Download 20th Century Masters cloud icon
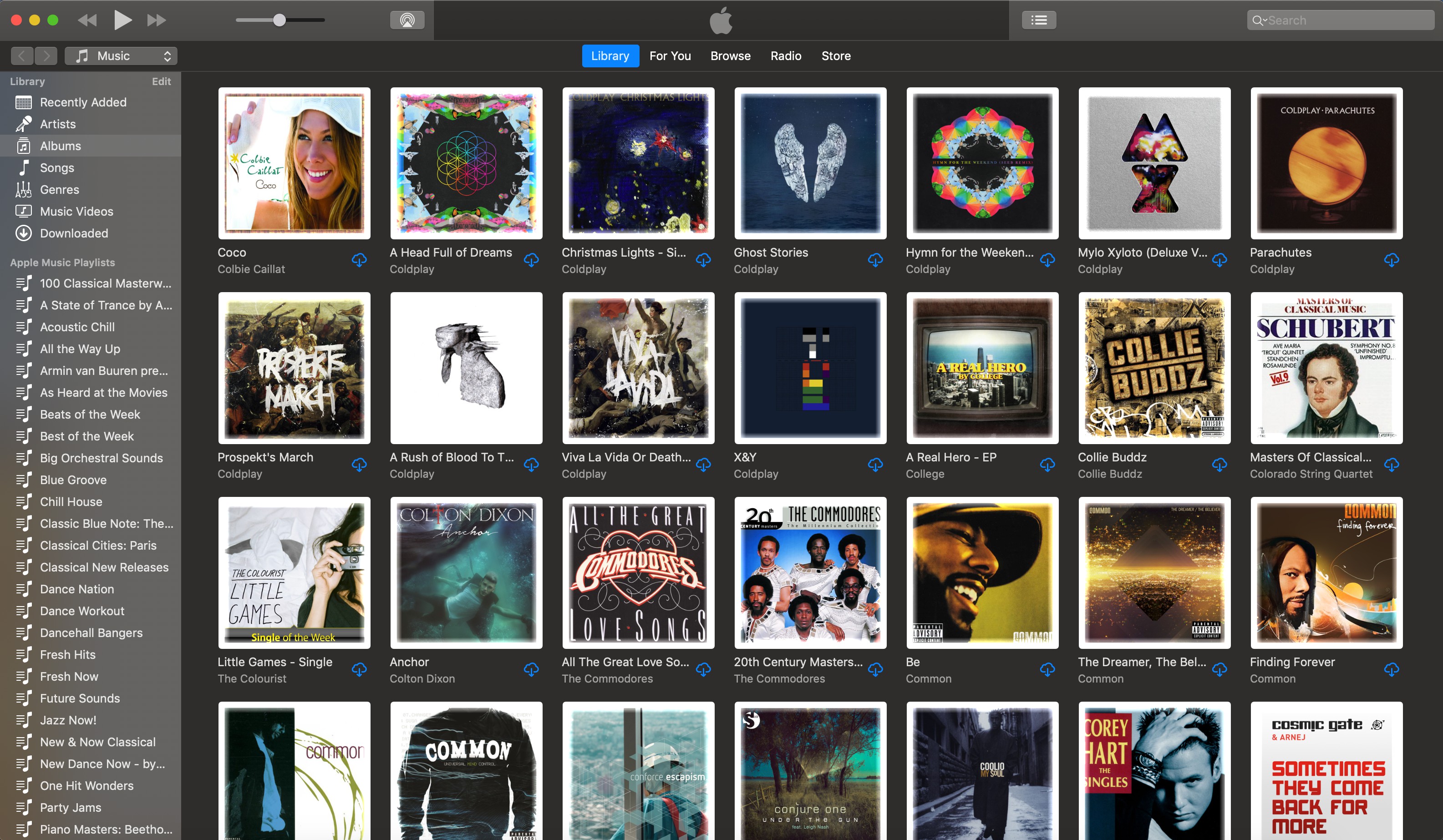Image resolution: width=1443 pixels, height=840 pixels. pyautogui.click(x=875, y=669)
